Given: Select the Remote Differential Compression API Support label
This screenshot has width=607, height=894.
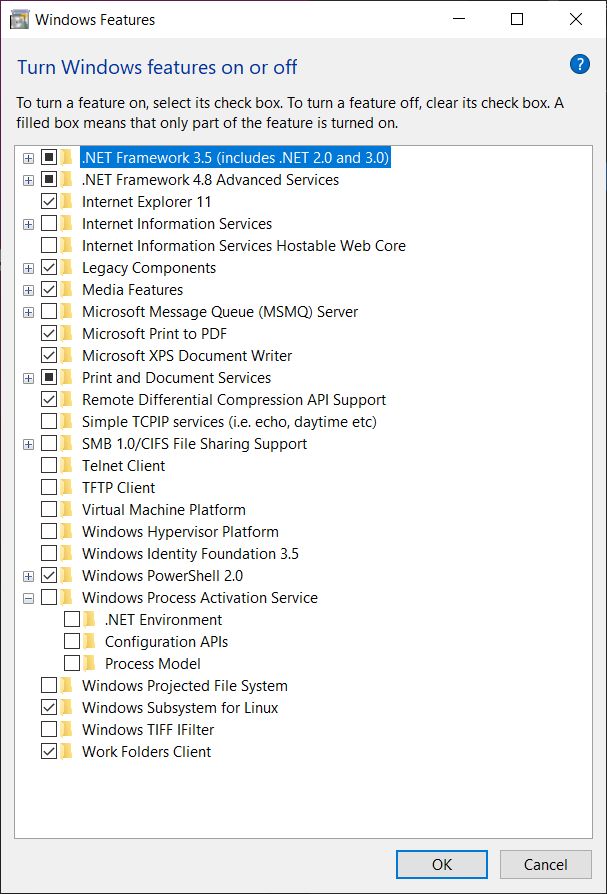Looking at the screenshot, I should pos(234,400).
